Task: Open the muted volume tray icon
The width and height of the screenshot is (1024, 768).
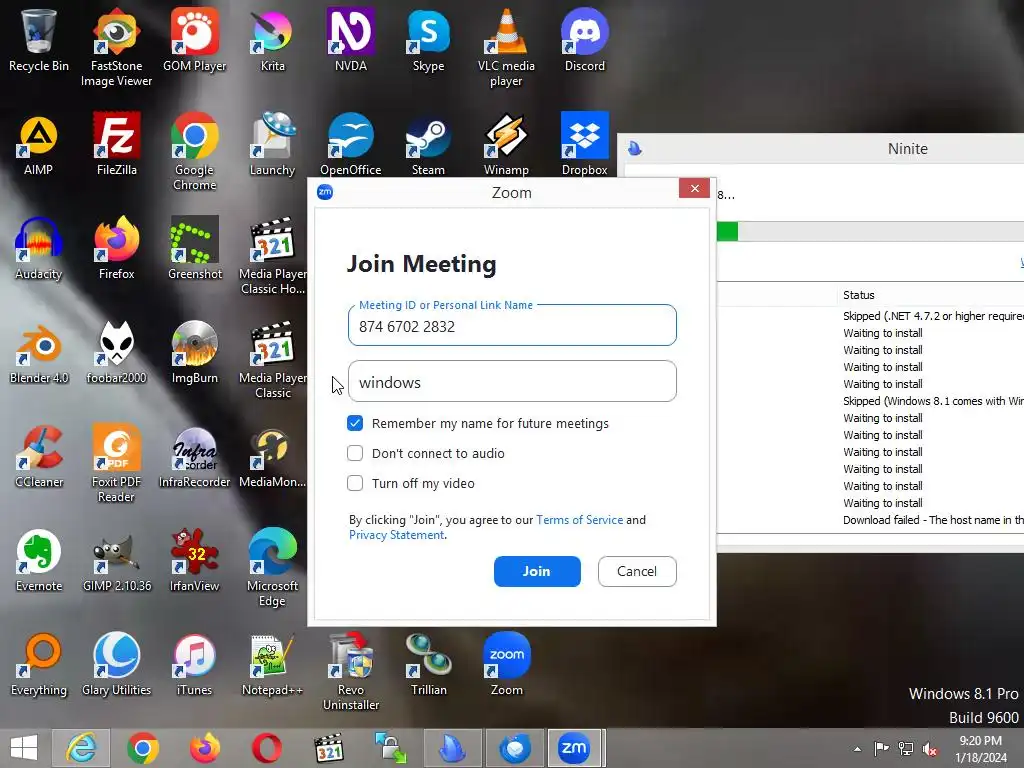Action: 930,749
